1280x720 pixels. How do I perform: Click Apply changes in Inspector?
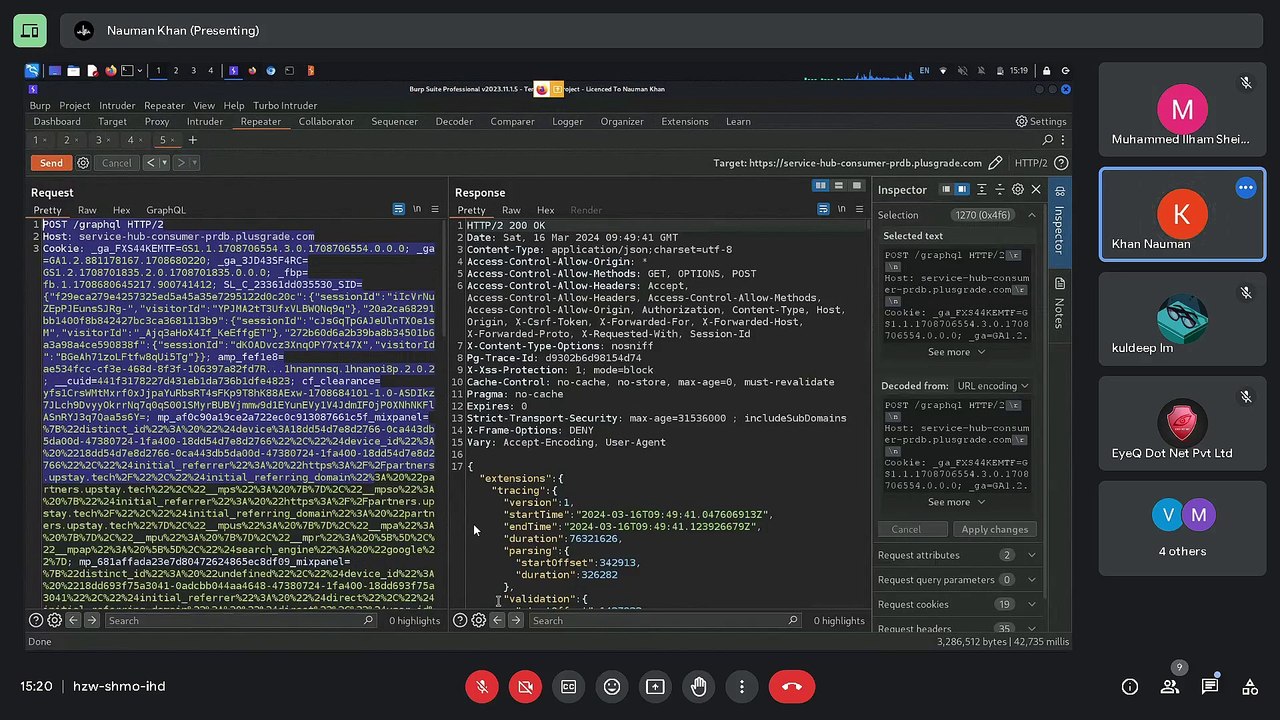click(x=994, y=529)
